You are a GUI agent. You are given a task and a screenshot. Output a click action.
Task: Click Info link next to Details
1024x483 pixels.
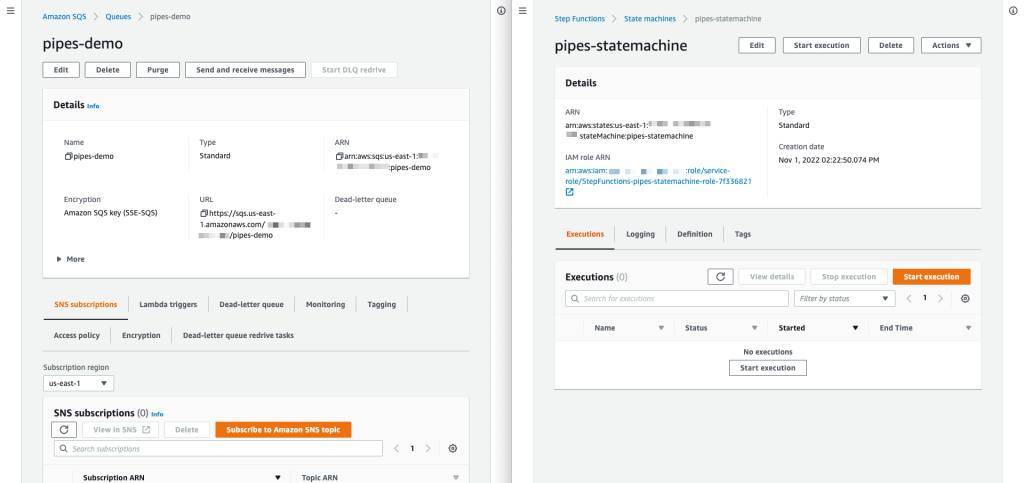coord(93,106)
